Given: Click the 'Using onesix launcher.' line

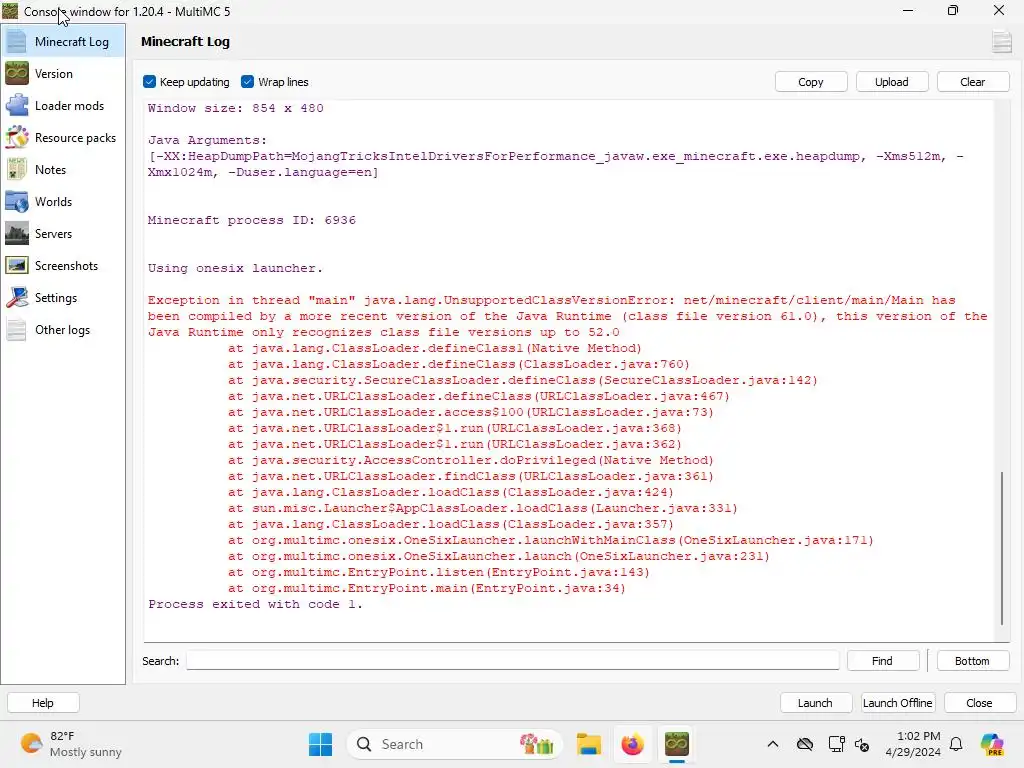Looking at the screenshot, I should coord(235,268).
